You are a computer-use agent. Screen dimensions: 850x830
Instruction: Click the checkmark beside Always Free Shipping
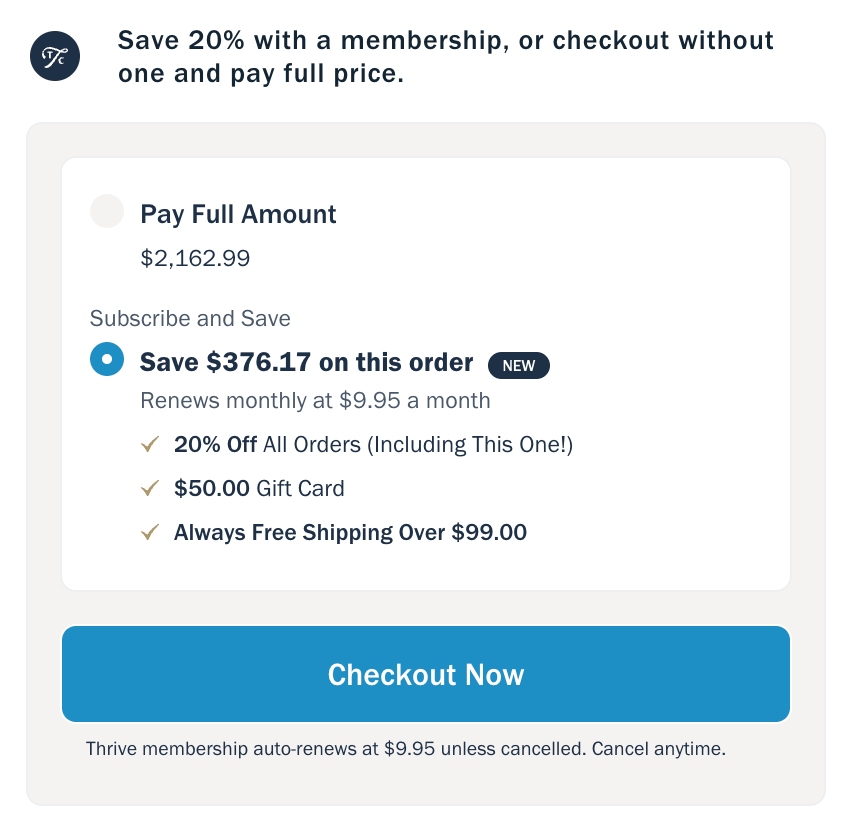click(x=150, y=532)
